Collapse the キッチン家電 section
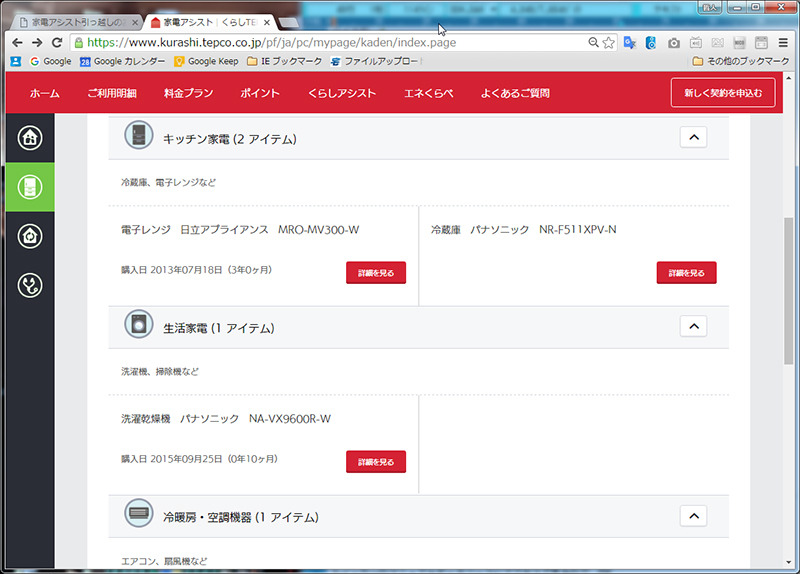Image resolution: width=800 pixels, height=574 pixels. tap(693, 137)
